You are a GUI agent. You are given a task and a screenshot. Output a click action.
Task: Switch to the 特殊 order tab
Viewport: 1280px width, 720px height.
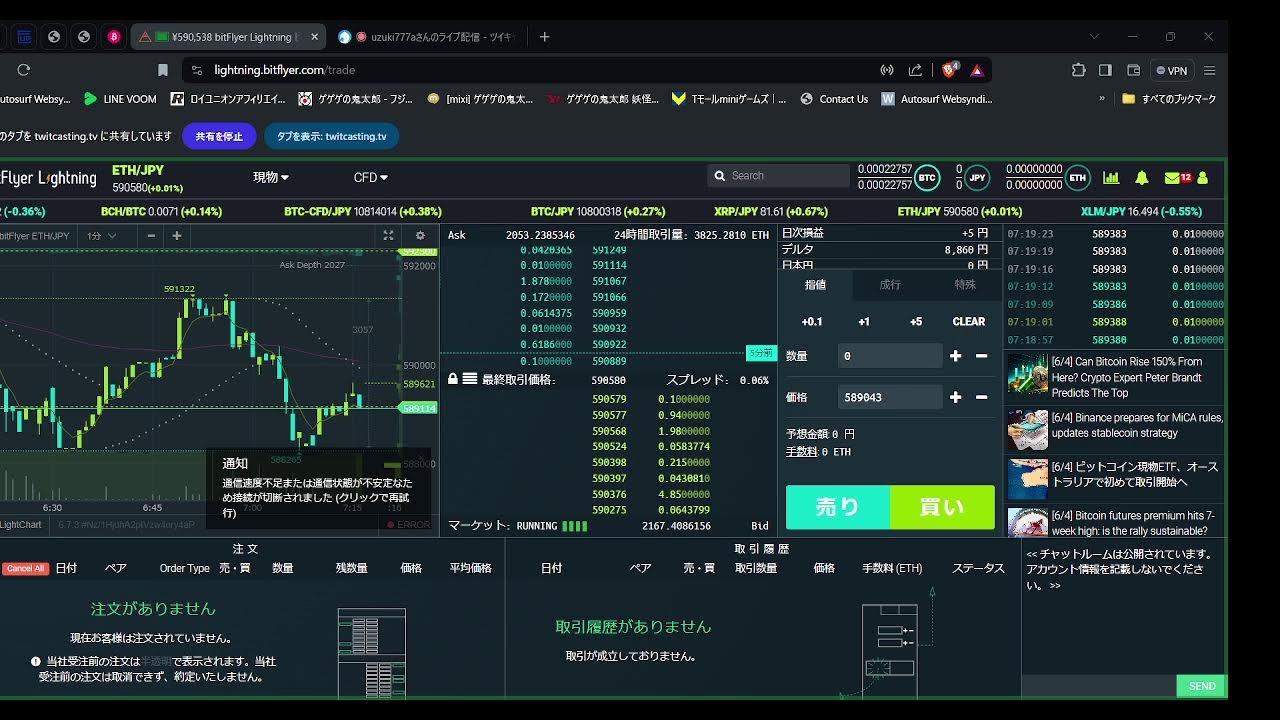click(x=964, y=285)
